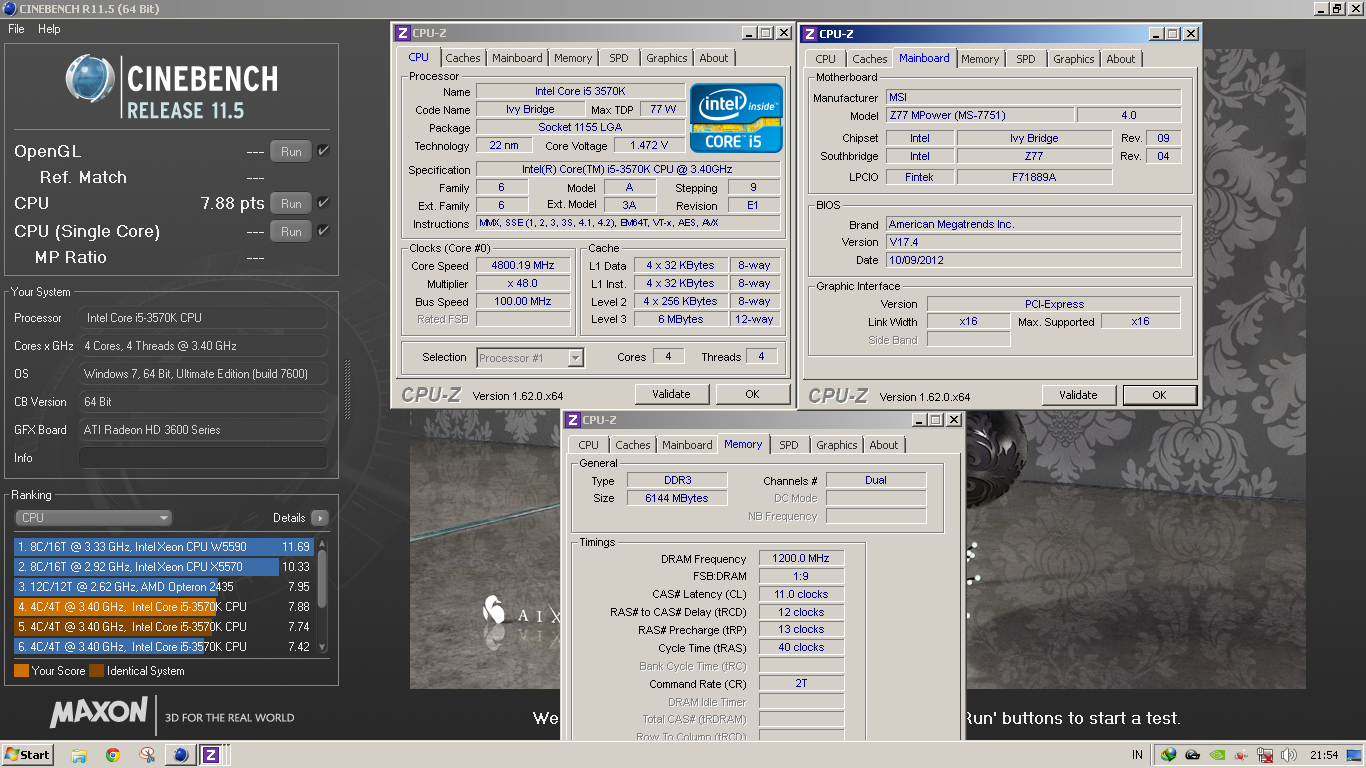The image size is (1366, 768).
Task: Toggle the OpenGL test checkbox
Action: (x=323, y=151)
